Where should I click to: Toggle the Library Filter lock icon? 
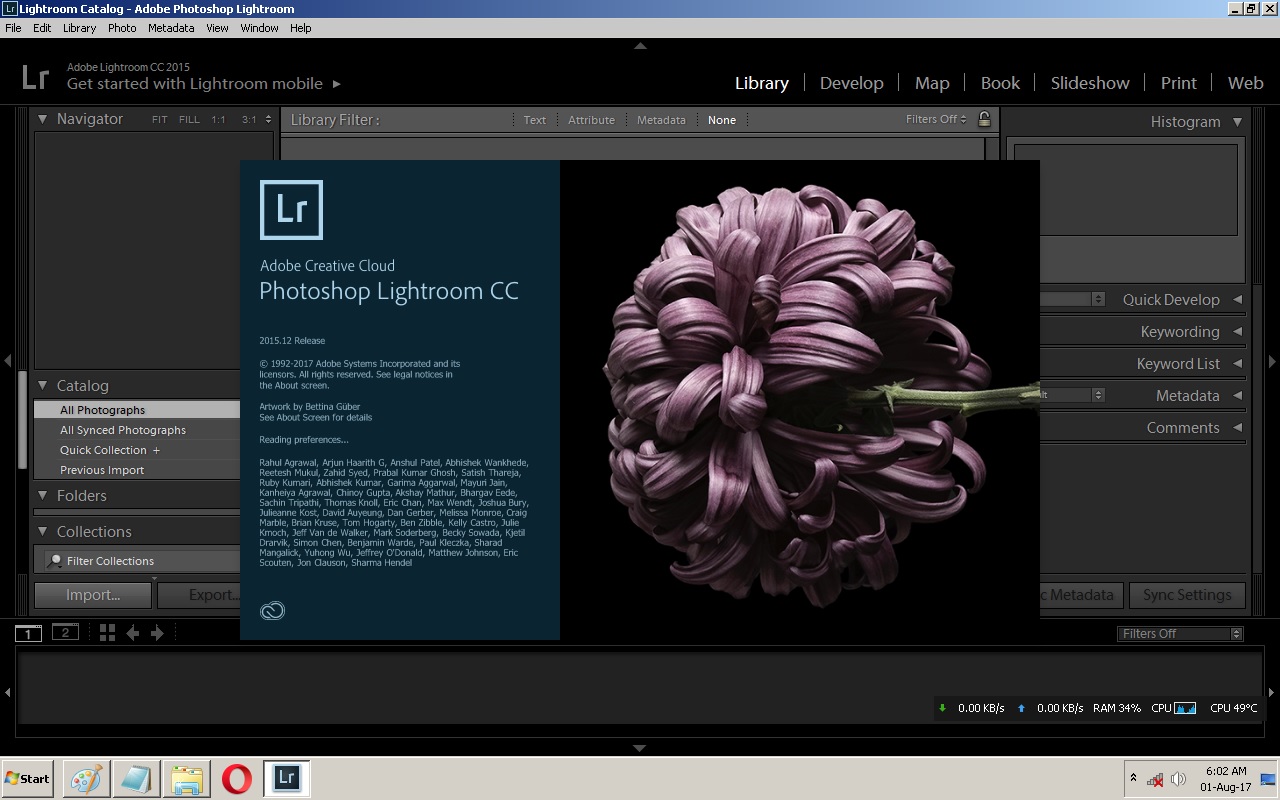tap(984, 119)
